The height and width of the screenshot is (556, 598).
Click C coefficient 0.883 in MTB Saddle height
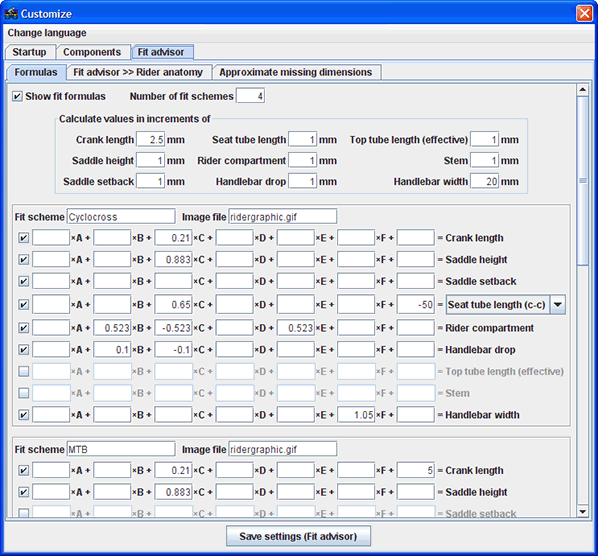[173, 492]
